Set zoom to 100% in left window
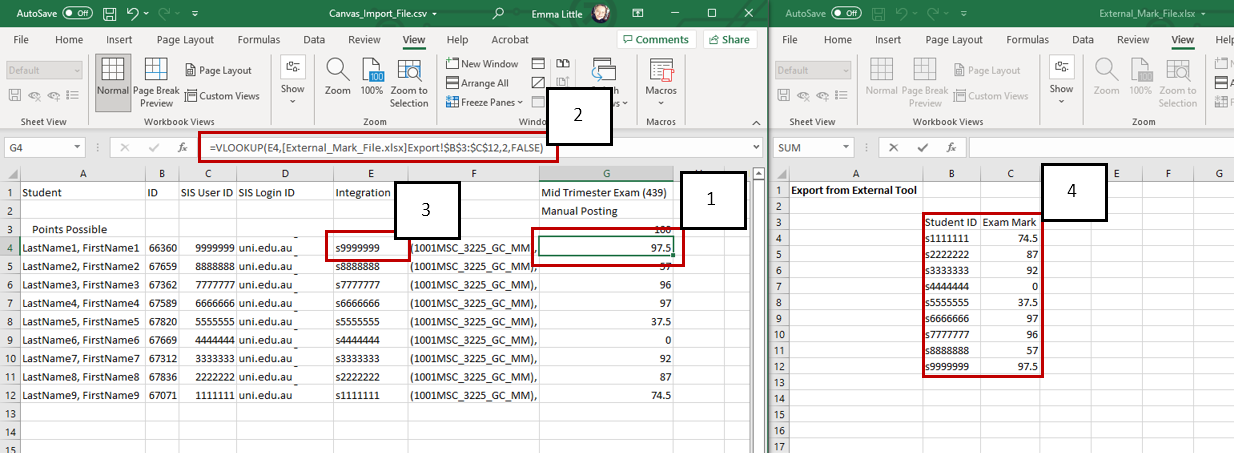The image size is (1234, 453). 372,78
